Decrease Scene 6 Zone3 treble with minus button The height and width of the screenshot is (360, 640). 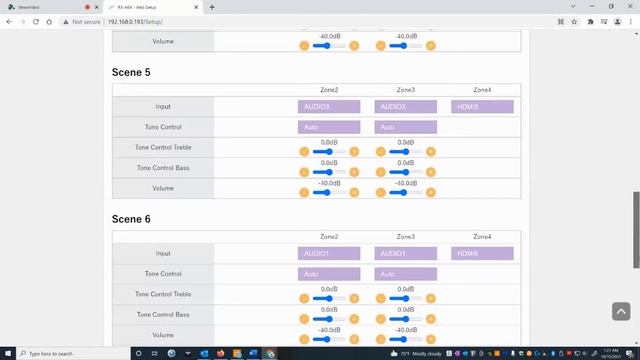click(x=381, y=299)
